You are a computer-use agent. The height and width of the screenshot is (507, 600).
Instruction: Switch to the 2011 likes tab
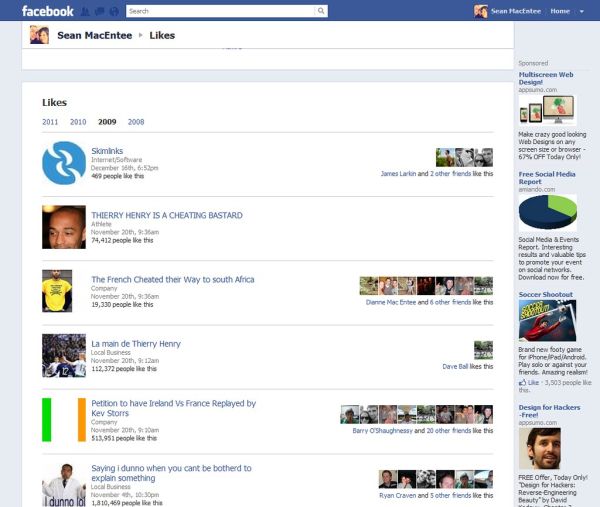coord(50,122)
